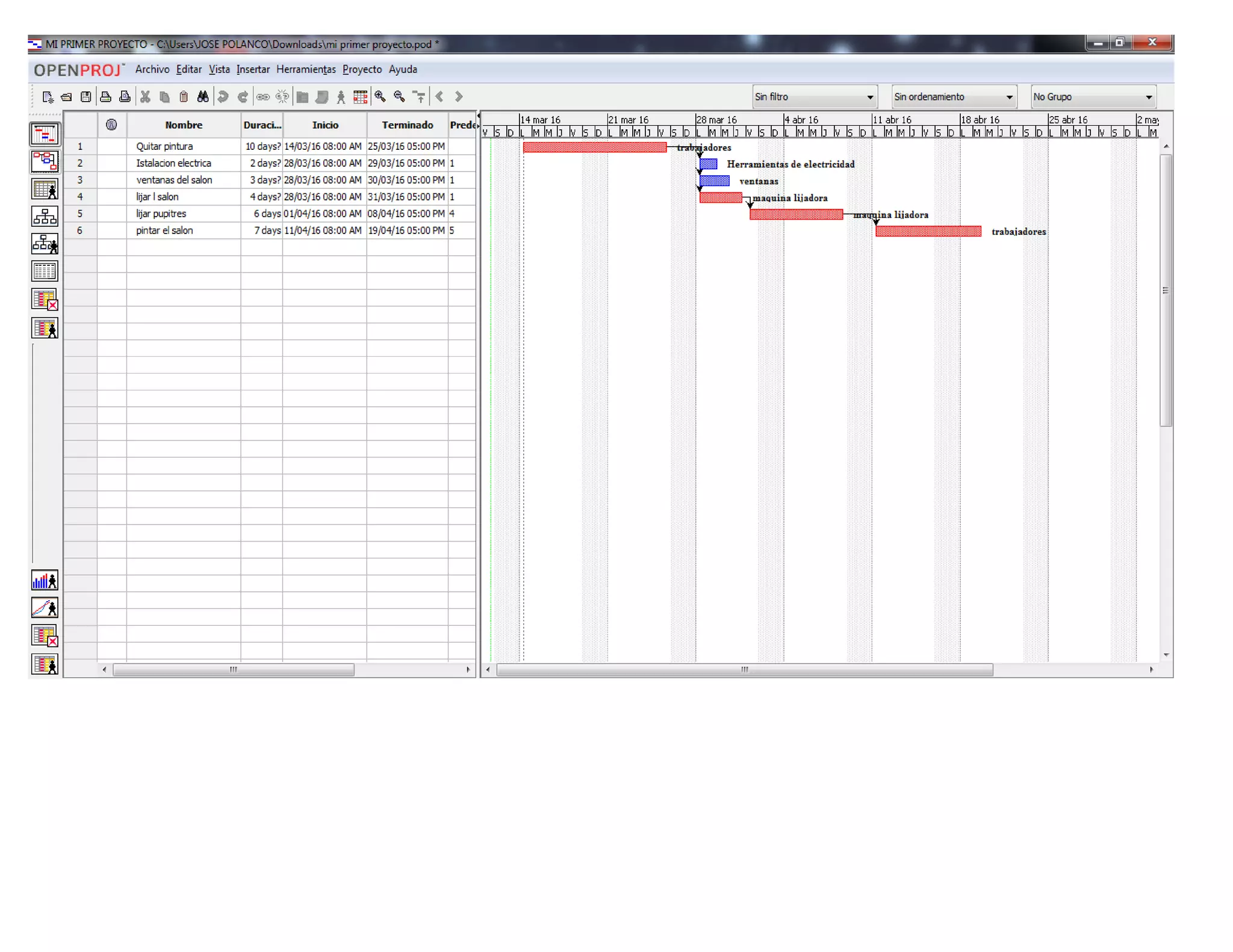Click the Nombre column header
The image size is (1233, 952).
tap(184, 125)
